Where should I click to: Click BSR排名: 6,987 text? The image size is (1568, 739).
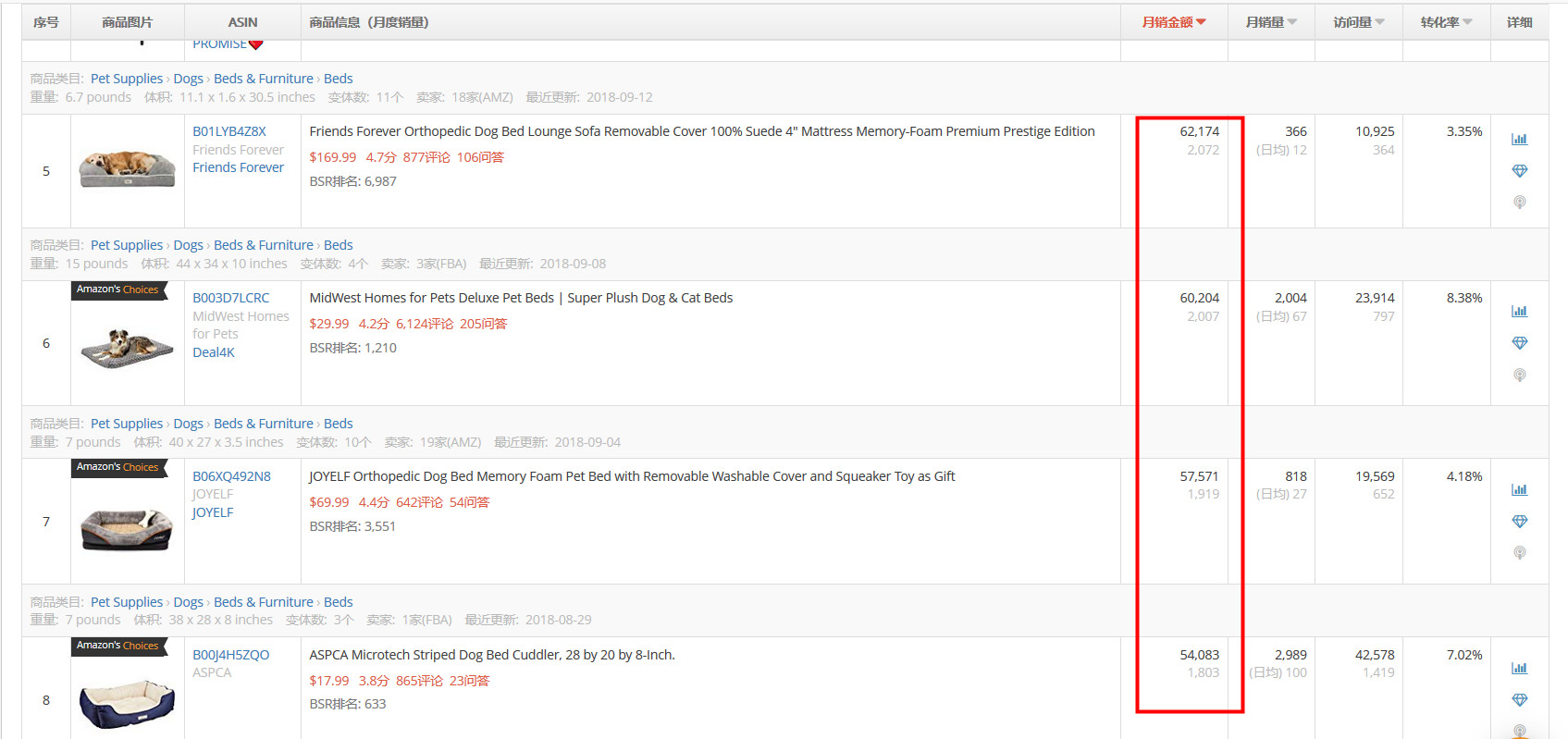coord(352,181)
